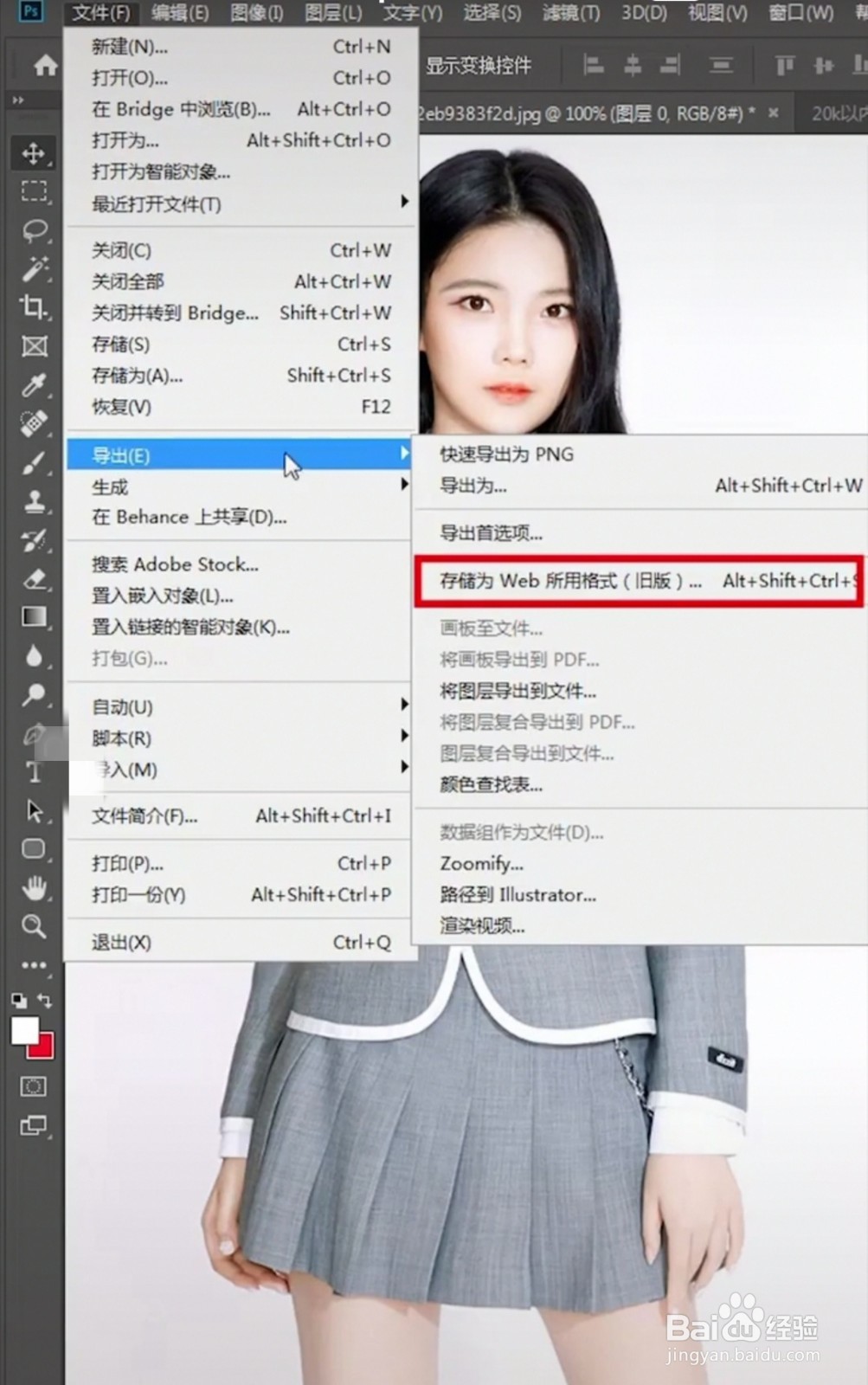
Task: Change screen mode icon
Action: pyautogui.click(x=34, y=1125)
